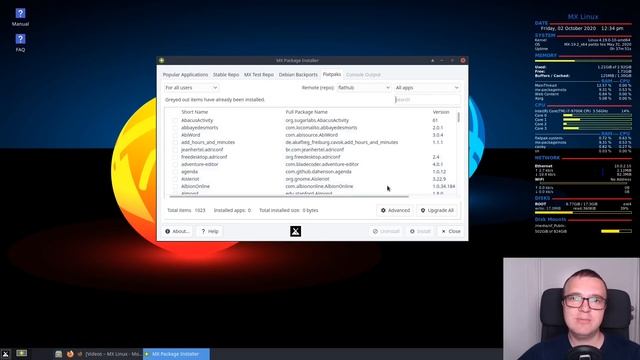Launch Firefox from the taskbar
The width and height of the screenshot is (640, 360).
[70, 354]
